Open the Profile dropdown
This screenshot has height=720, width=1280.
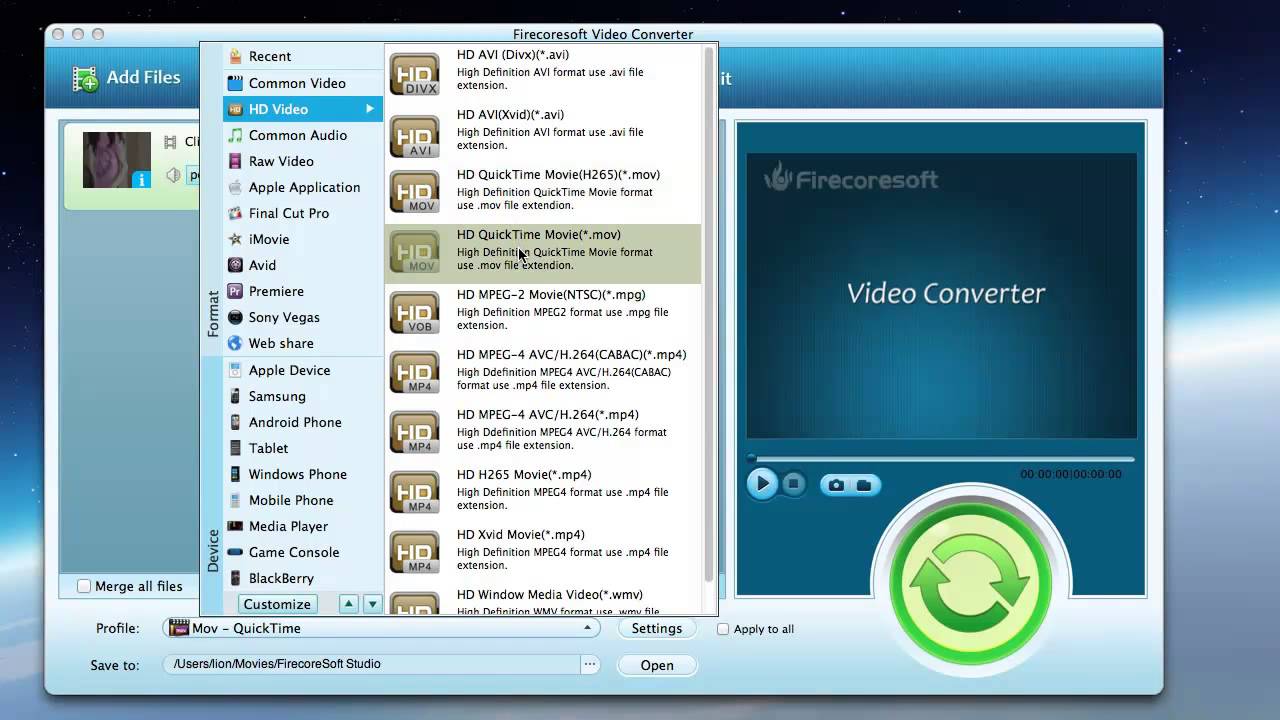coord(382,628)
